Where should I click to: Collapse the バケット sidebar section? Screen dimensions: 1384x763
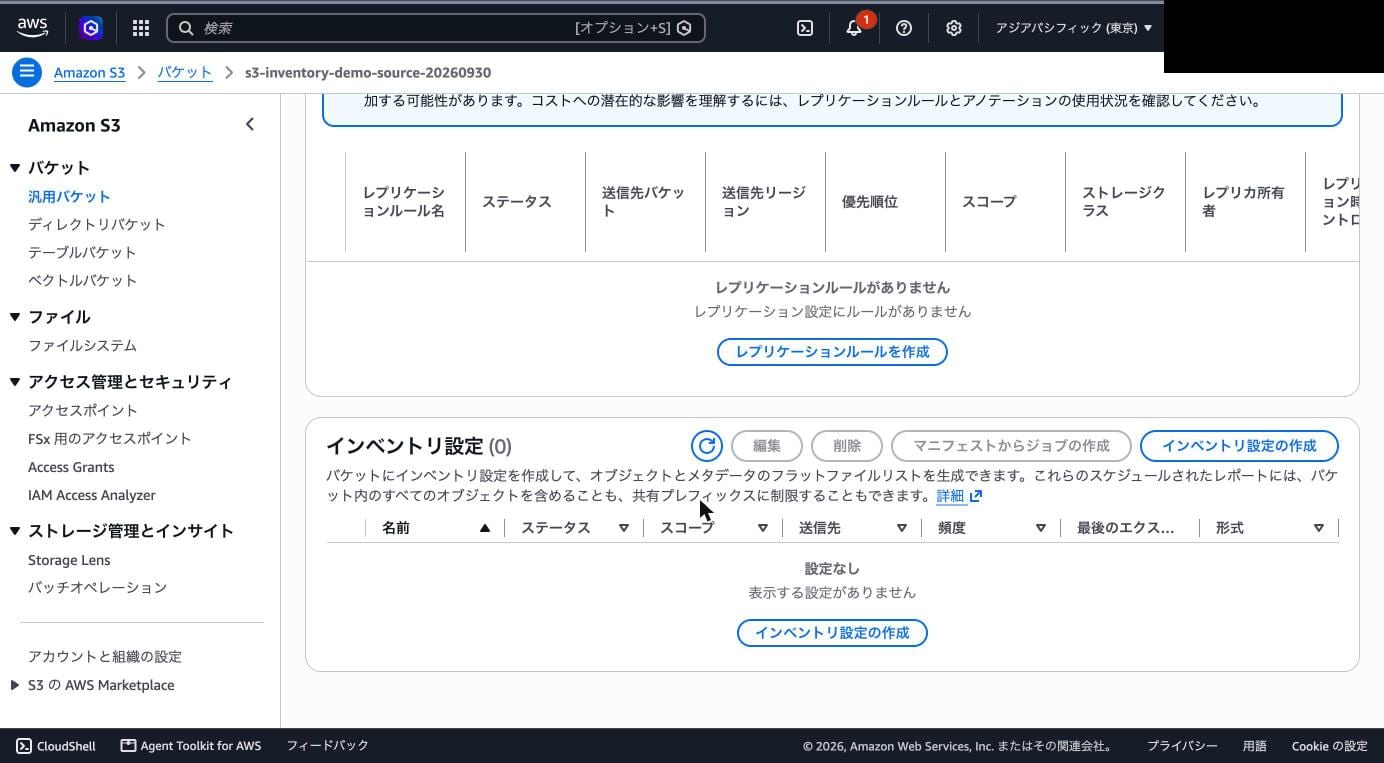[15, 168]
